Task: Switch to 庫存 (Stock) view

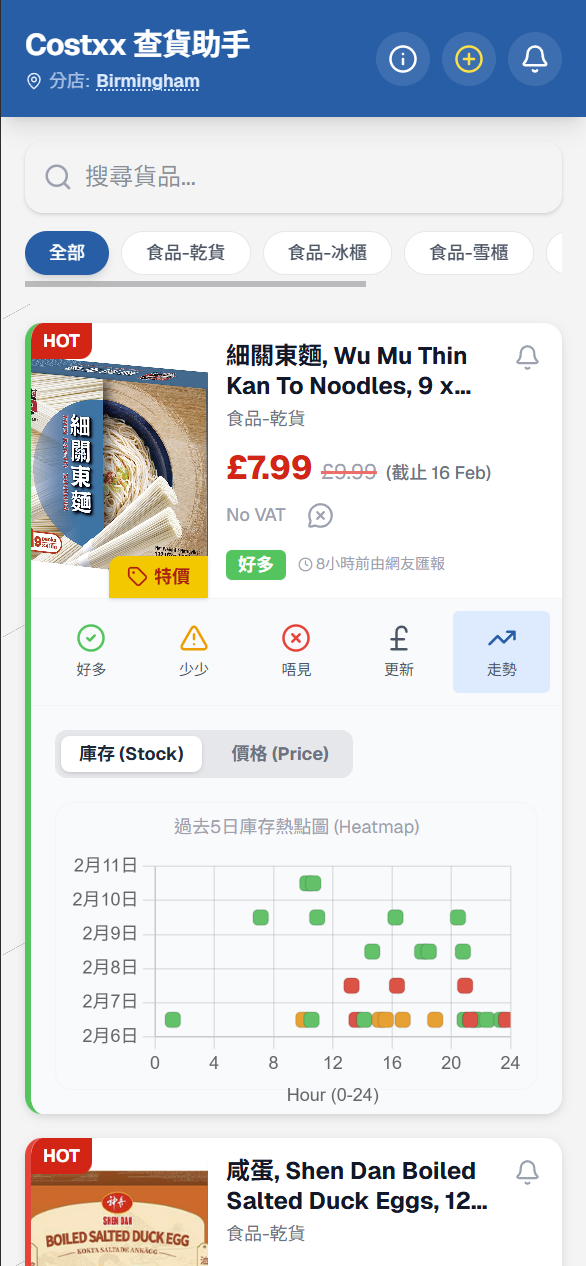Action: pyautogui.click(x=131, y=754)
